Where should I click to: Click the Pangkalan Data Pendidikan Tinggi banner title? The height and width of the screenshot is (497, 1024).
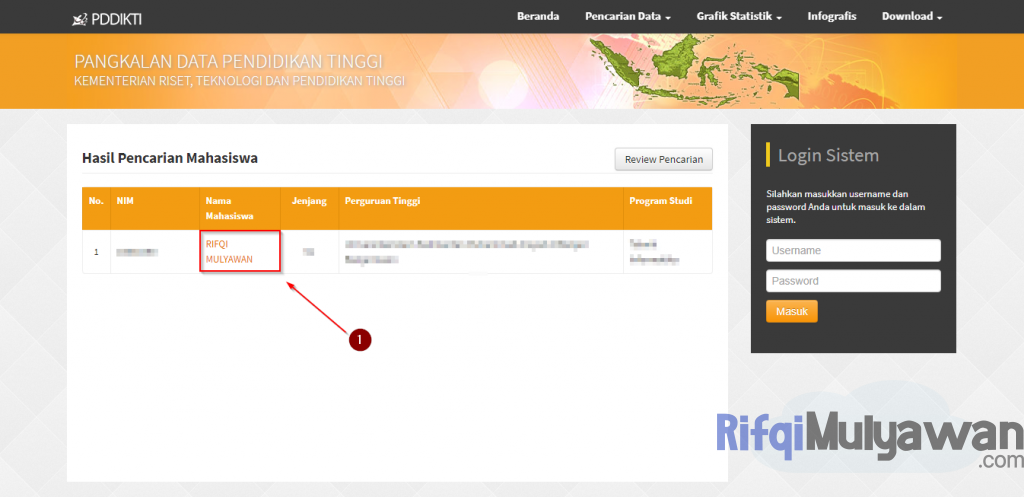click(229, 61)
